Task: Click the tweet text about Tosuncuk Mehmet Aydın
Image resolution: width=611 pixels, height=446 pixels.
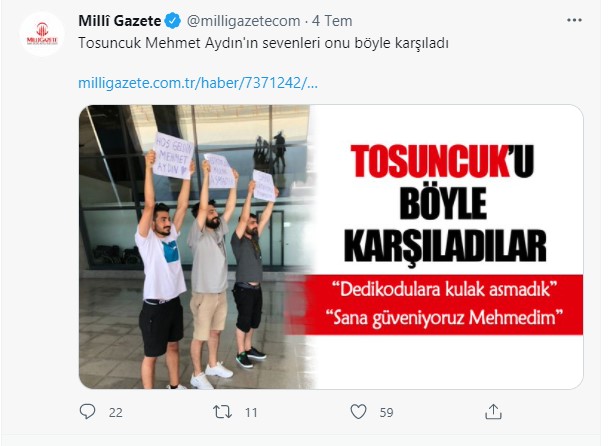Action: point(263,43)
